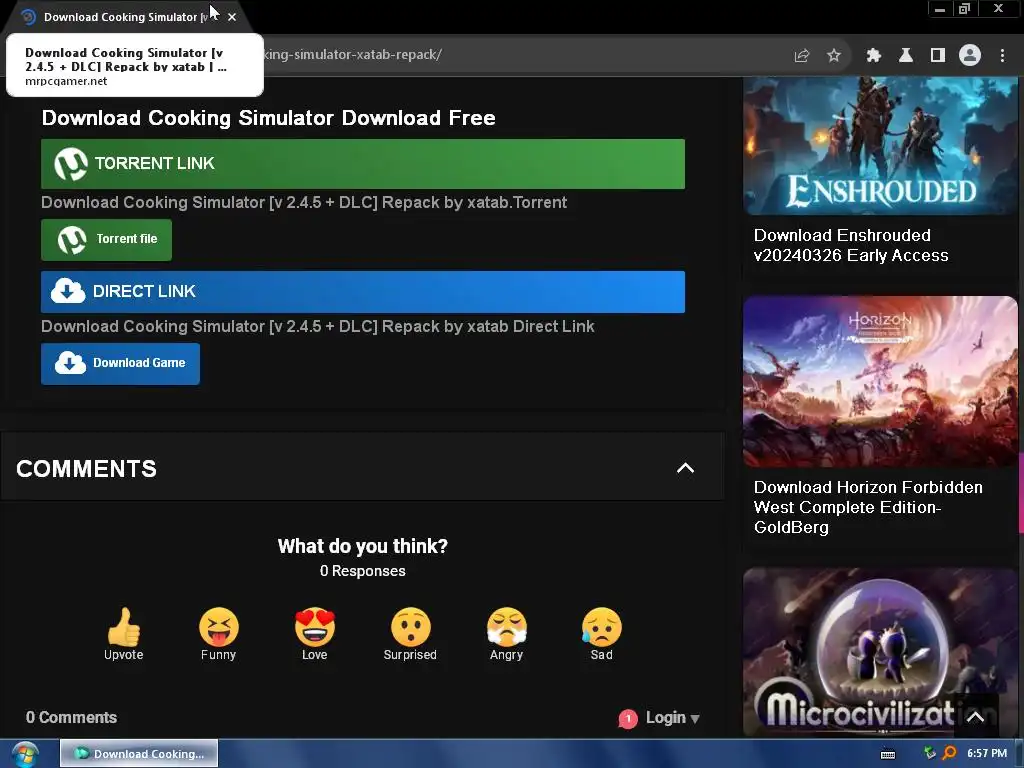
Task: Click the '0 Responses' text
Action: tap(362, 571)
